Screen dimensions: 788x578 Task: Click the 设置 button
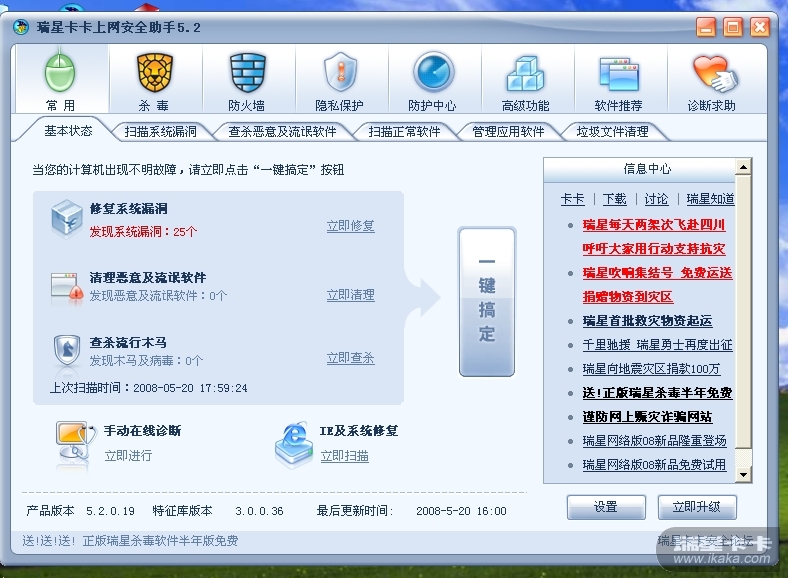[x=606, y=507]
